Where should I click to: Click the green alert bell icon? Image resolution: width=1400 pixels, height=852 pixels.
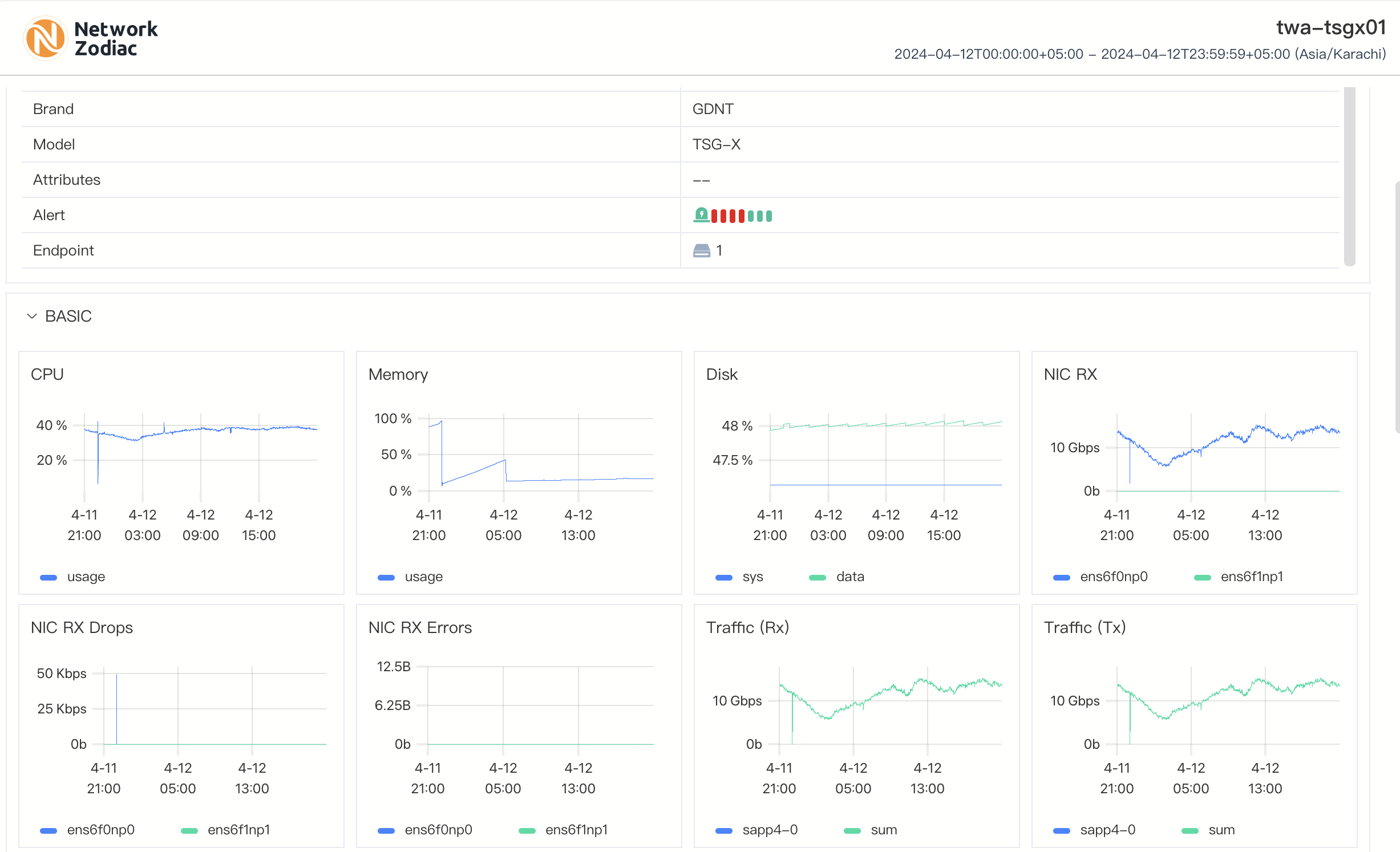pyautogui.click(x=701, y=216)
